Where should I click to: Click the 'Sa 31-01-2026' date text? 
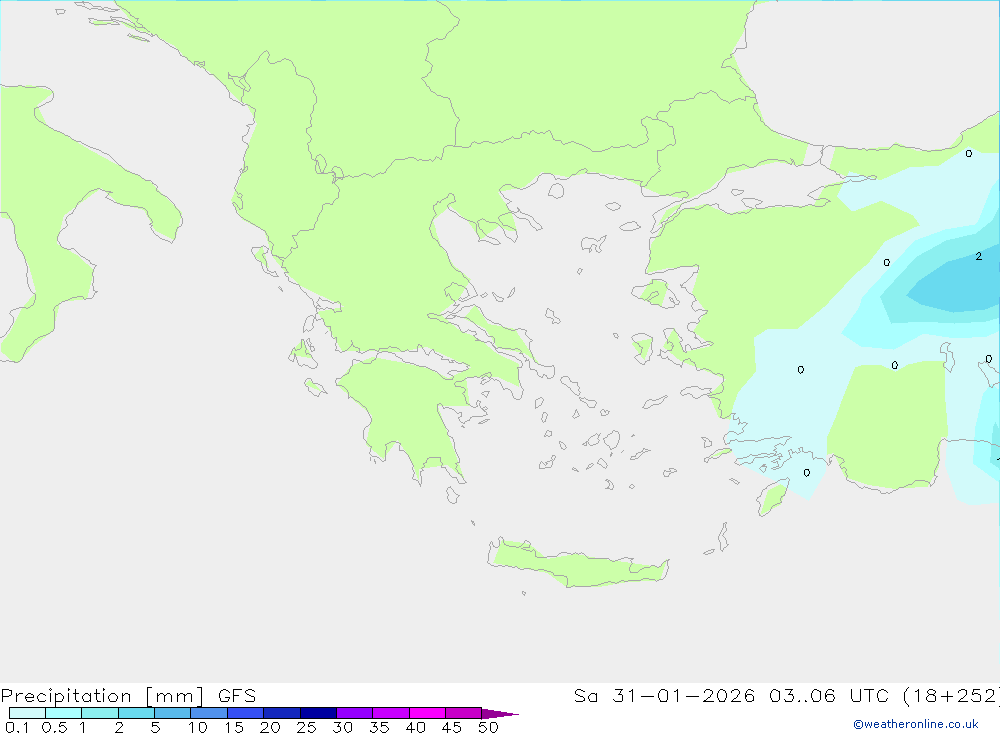point(665,695)
